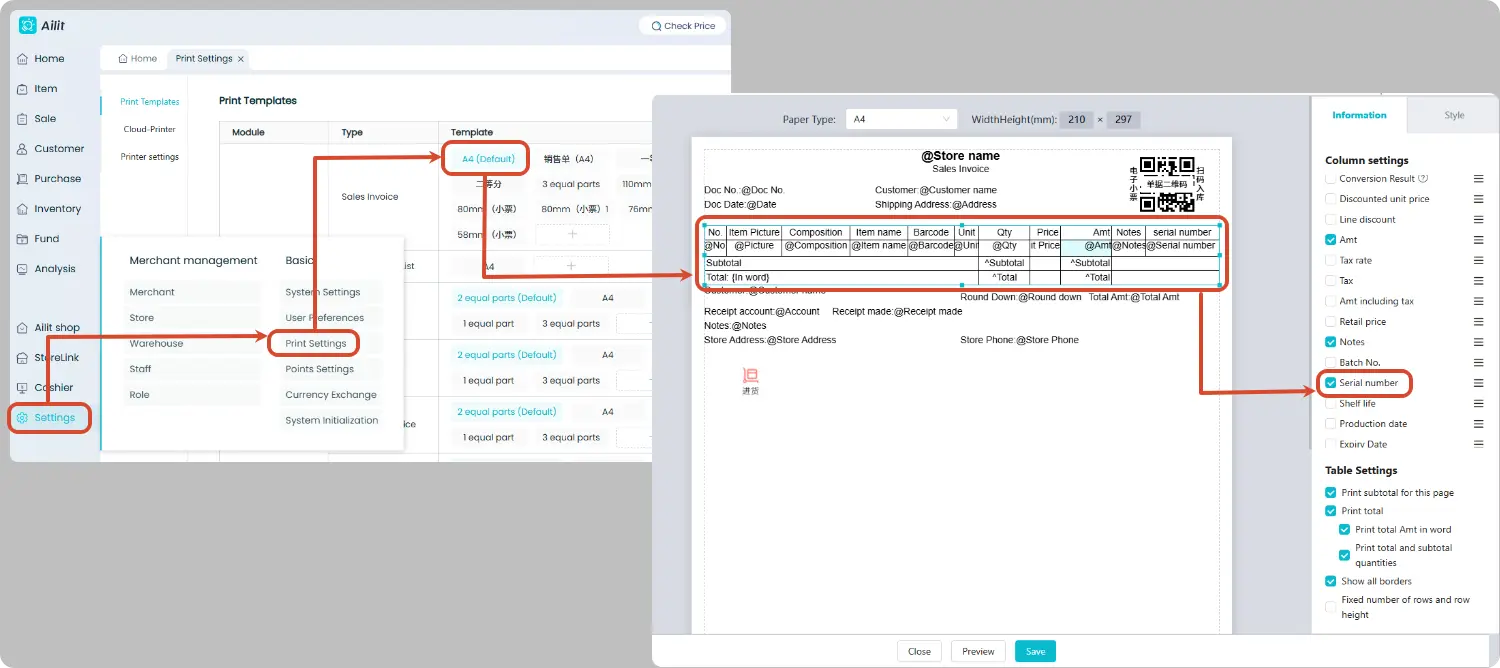Select Cloud-Printer in side menu
This screenshot has width=1500, height=668.
coord(150,129)
